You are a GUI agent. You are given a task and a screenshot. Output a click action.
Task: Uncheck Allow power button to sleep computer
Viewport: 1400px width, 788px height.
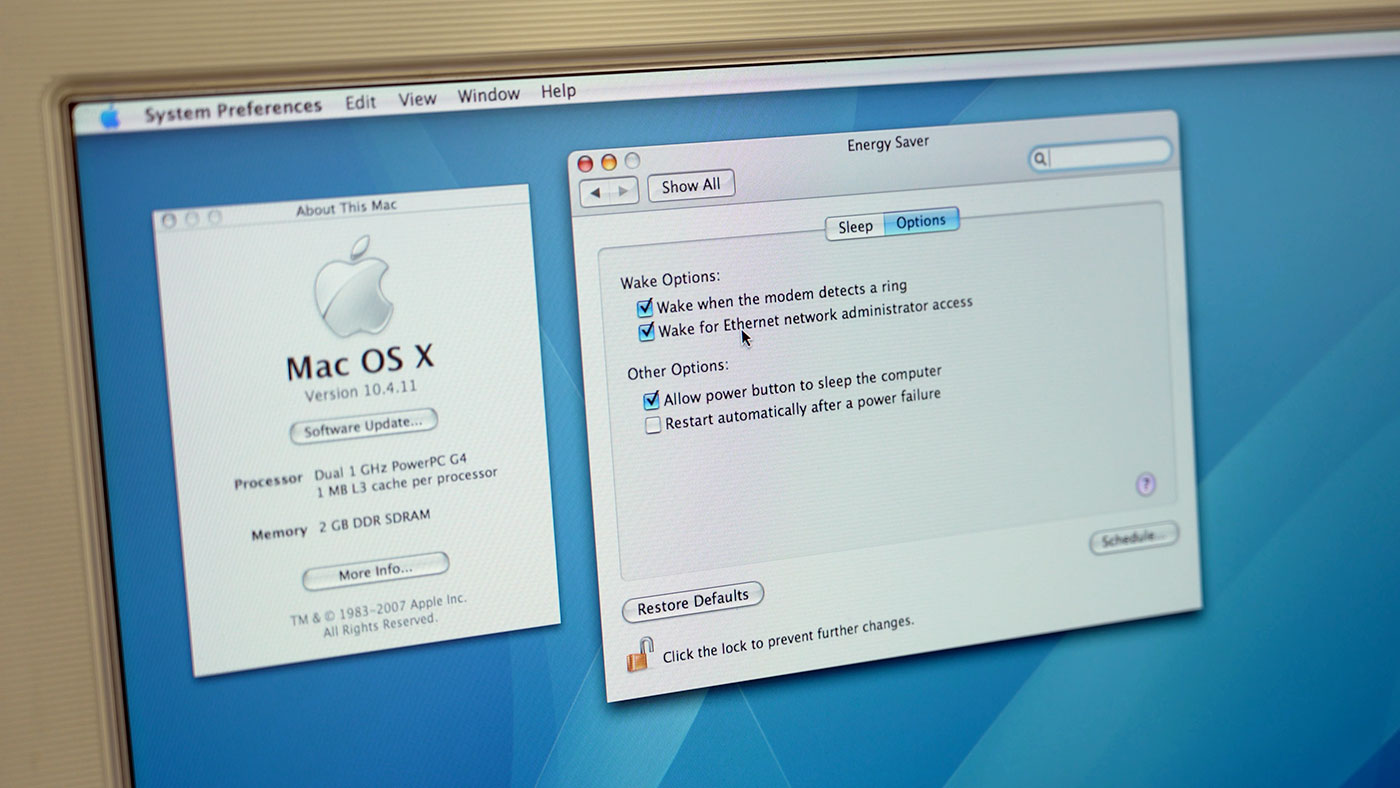[x=652, y=400]
